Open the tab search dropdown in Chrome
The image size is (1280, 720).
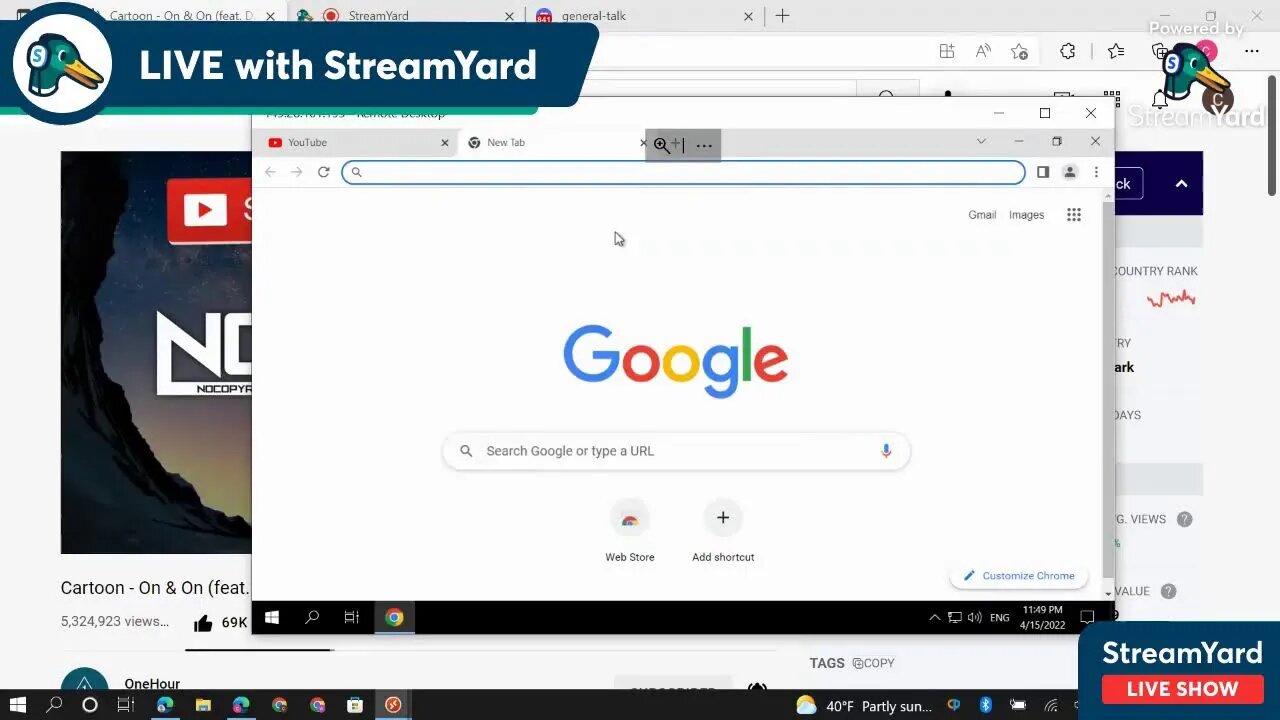981,142
